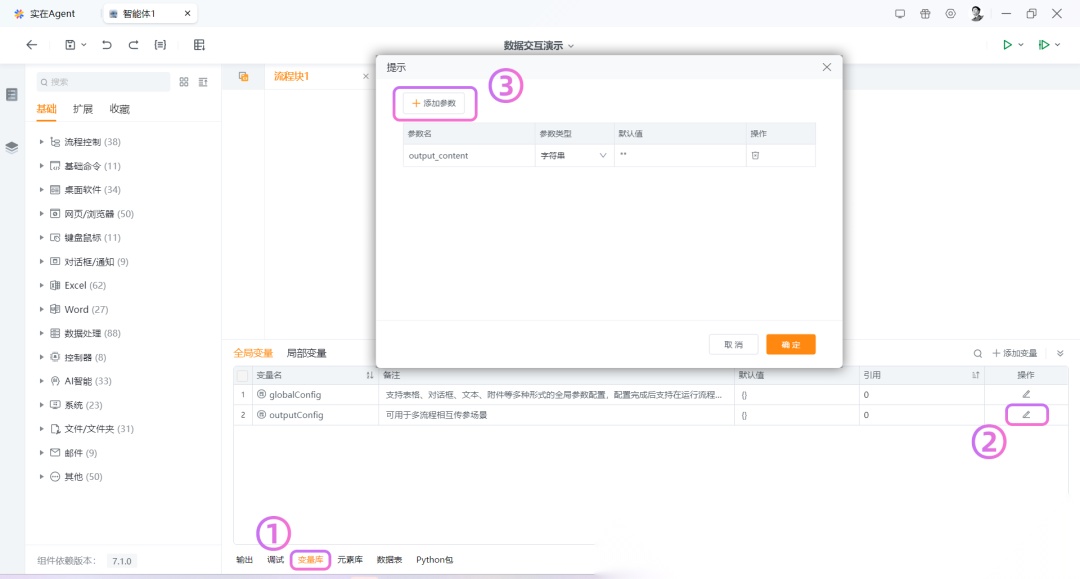The height and width of the screenshot is (579, 1080).
Task: Expand the 键盘鼠标 (11) category
Action: click(41, 238)
